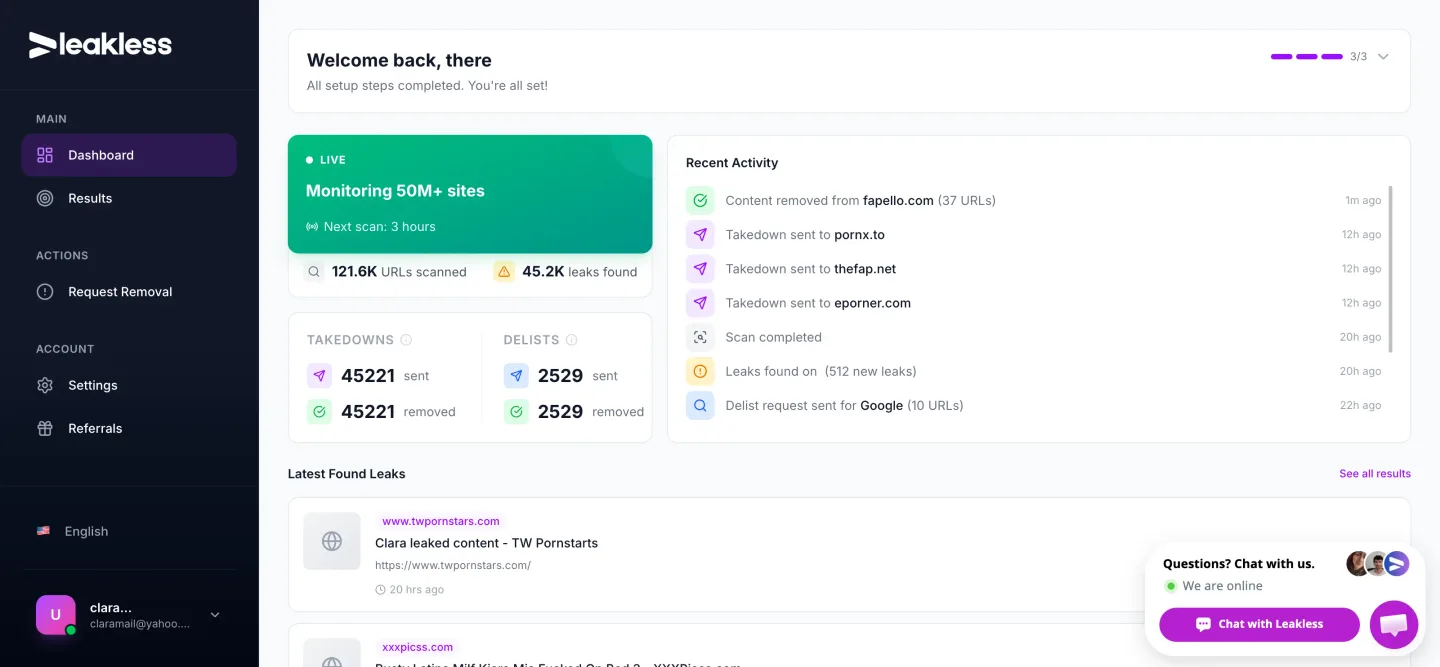
Task: Expand the clara account menu chevron
Action: click(215, 615)
